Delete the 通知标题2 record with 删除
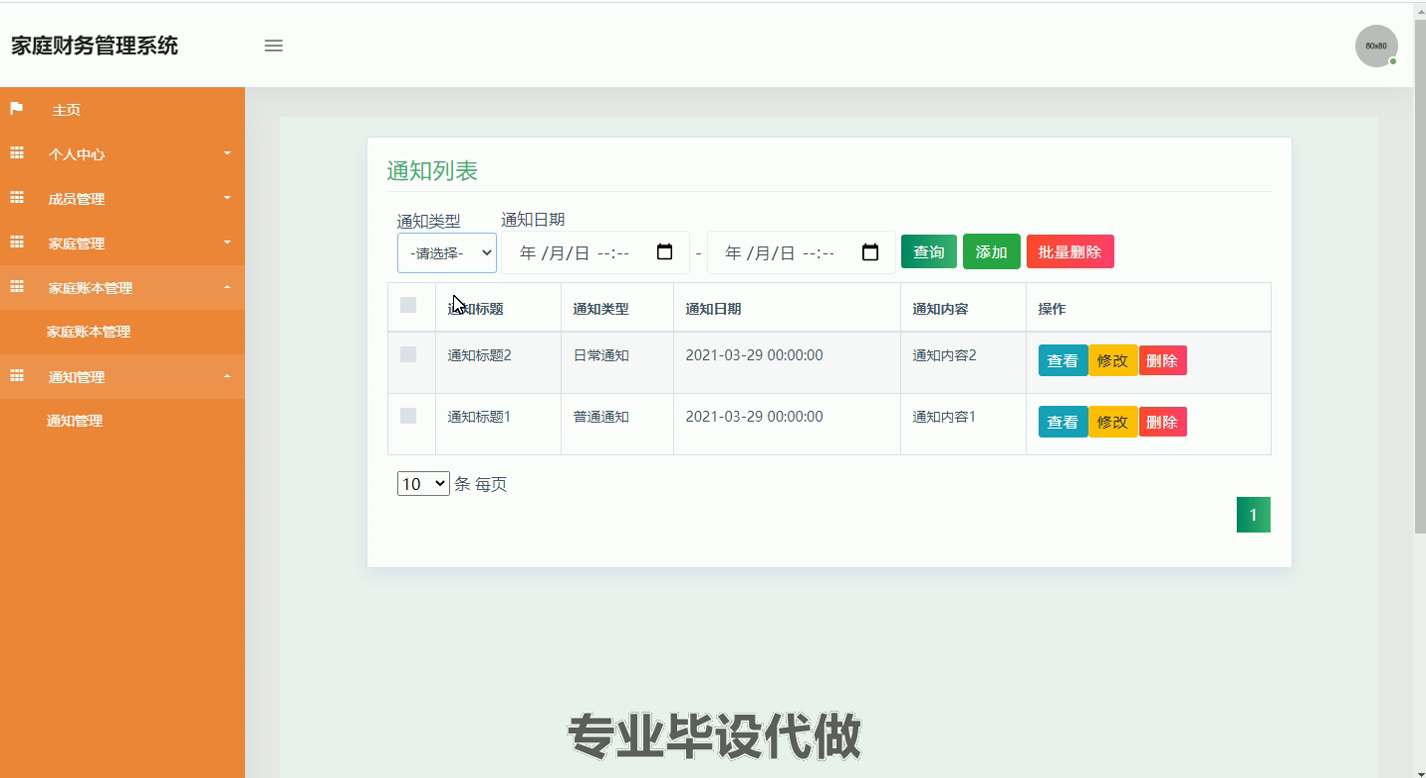Viewport: 1426px width, 778px height. (1162, 361)
